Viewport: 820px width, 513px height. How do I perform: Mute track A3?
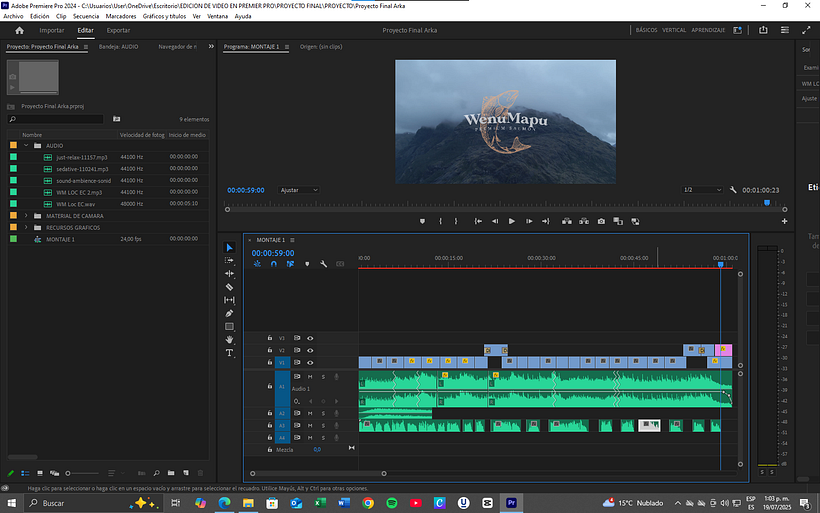tap(310, 426)
